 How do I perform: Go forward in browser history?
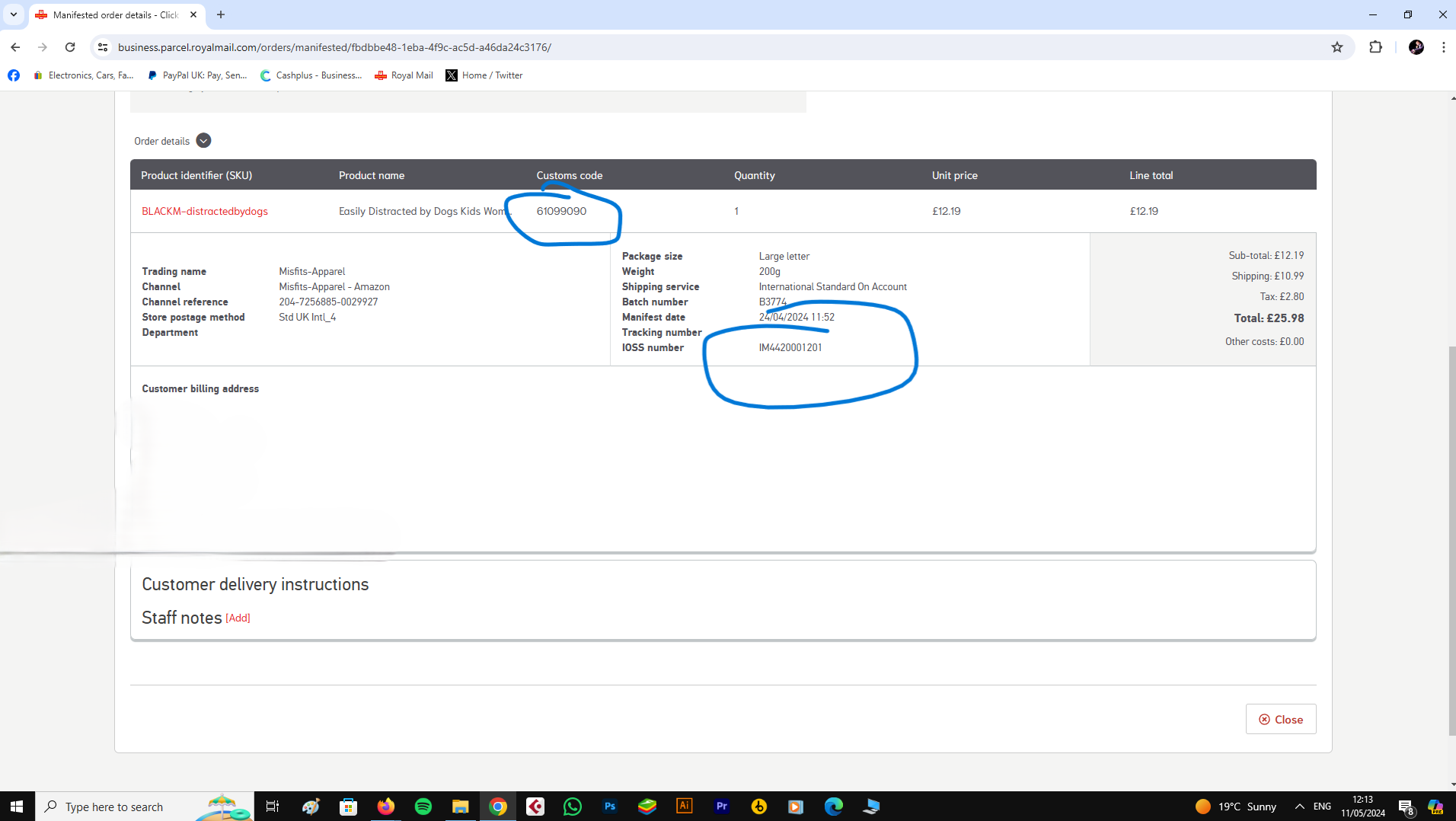[43, 47]
